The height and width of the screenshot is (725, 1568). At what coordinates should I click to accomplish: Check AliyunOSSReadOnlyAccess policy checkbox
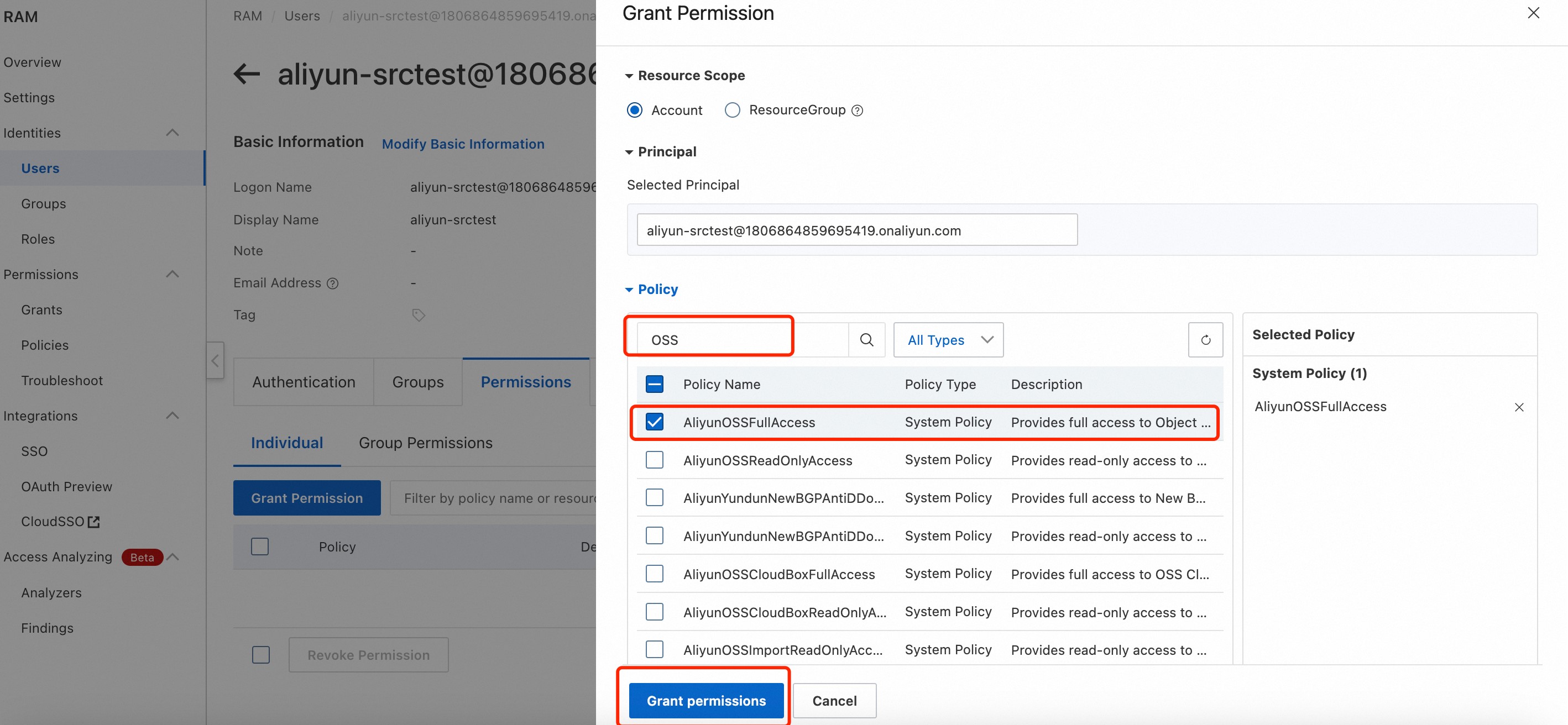tap(655, 460)
